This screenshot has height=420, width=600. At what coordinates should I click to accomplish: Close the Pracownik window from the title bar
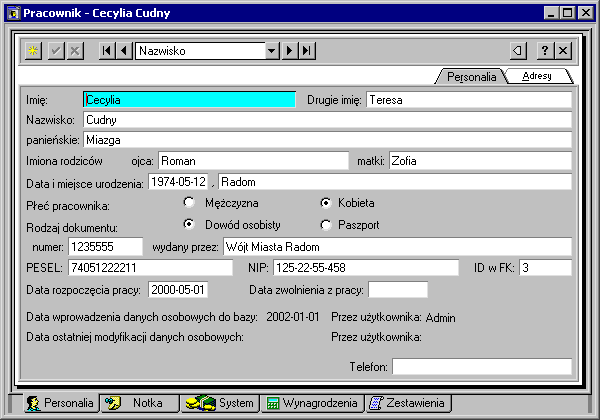click(586, 13)
